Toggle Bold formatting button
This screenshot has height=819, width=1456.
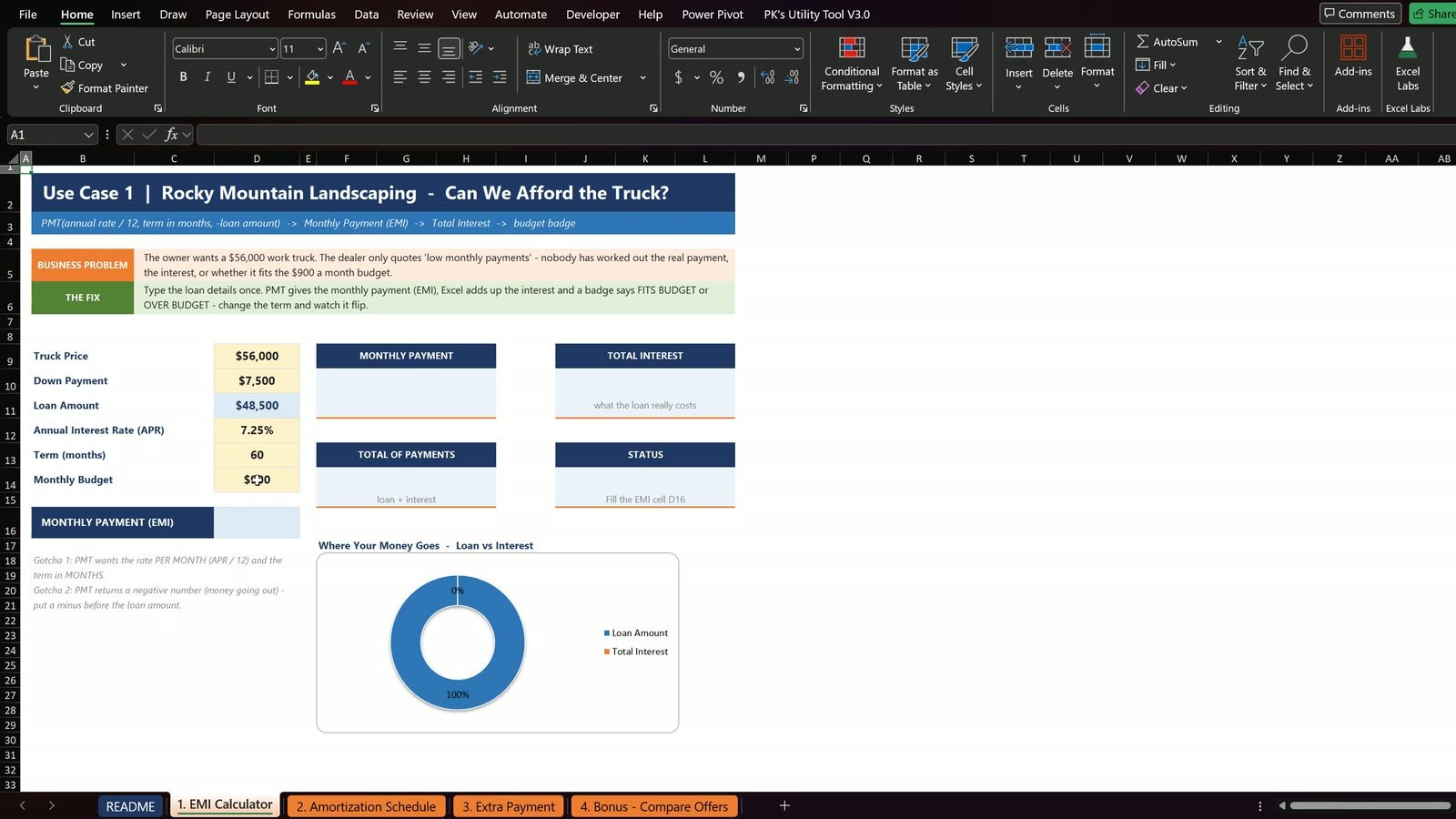(183, 77)
